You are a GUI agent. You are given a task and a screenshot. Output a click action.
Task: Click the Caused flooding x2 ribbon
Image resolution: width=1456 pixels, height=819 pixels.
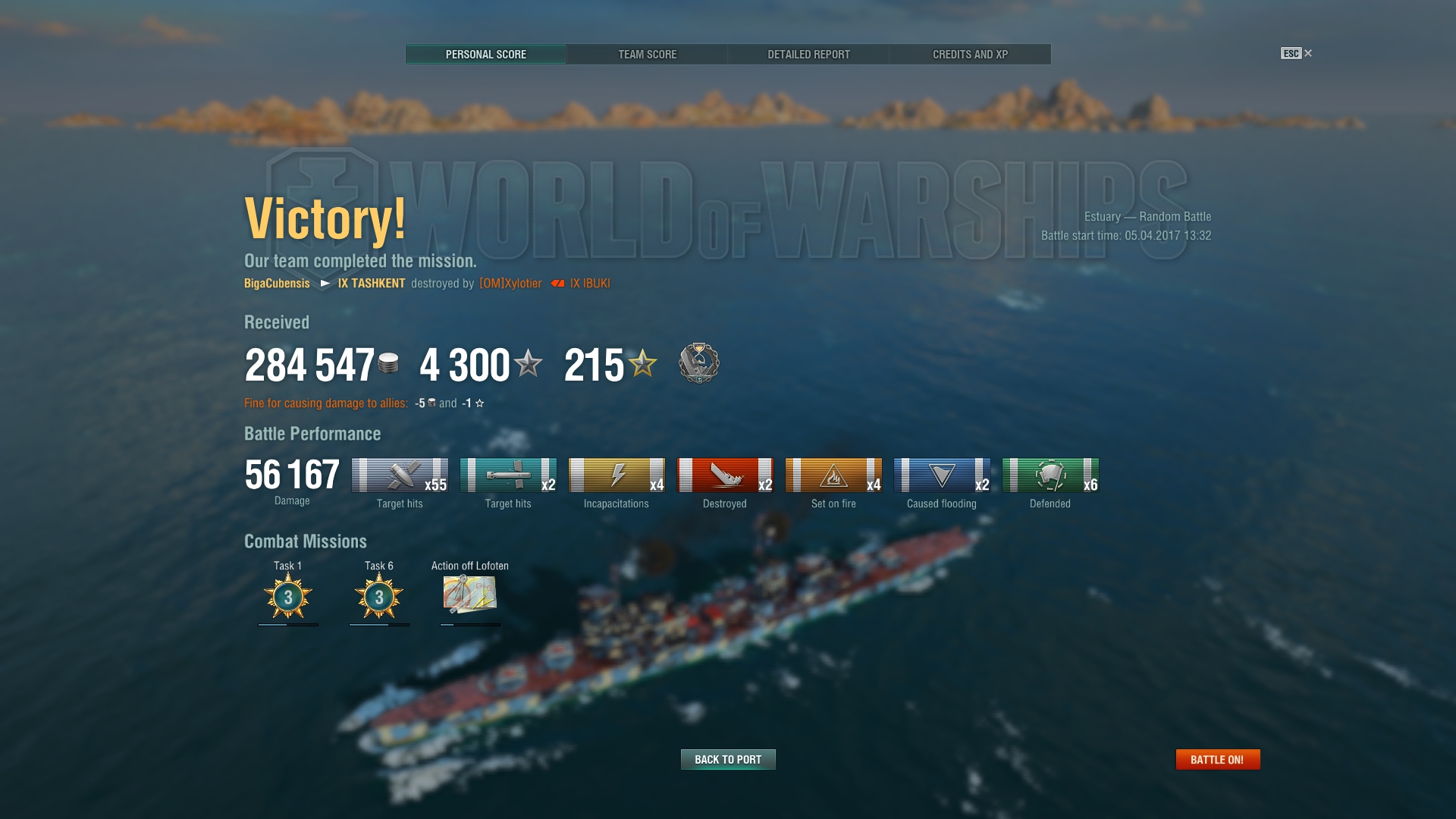point(942,475)
